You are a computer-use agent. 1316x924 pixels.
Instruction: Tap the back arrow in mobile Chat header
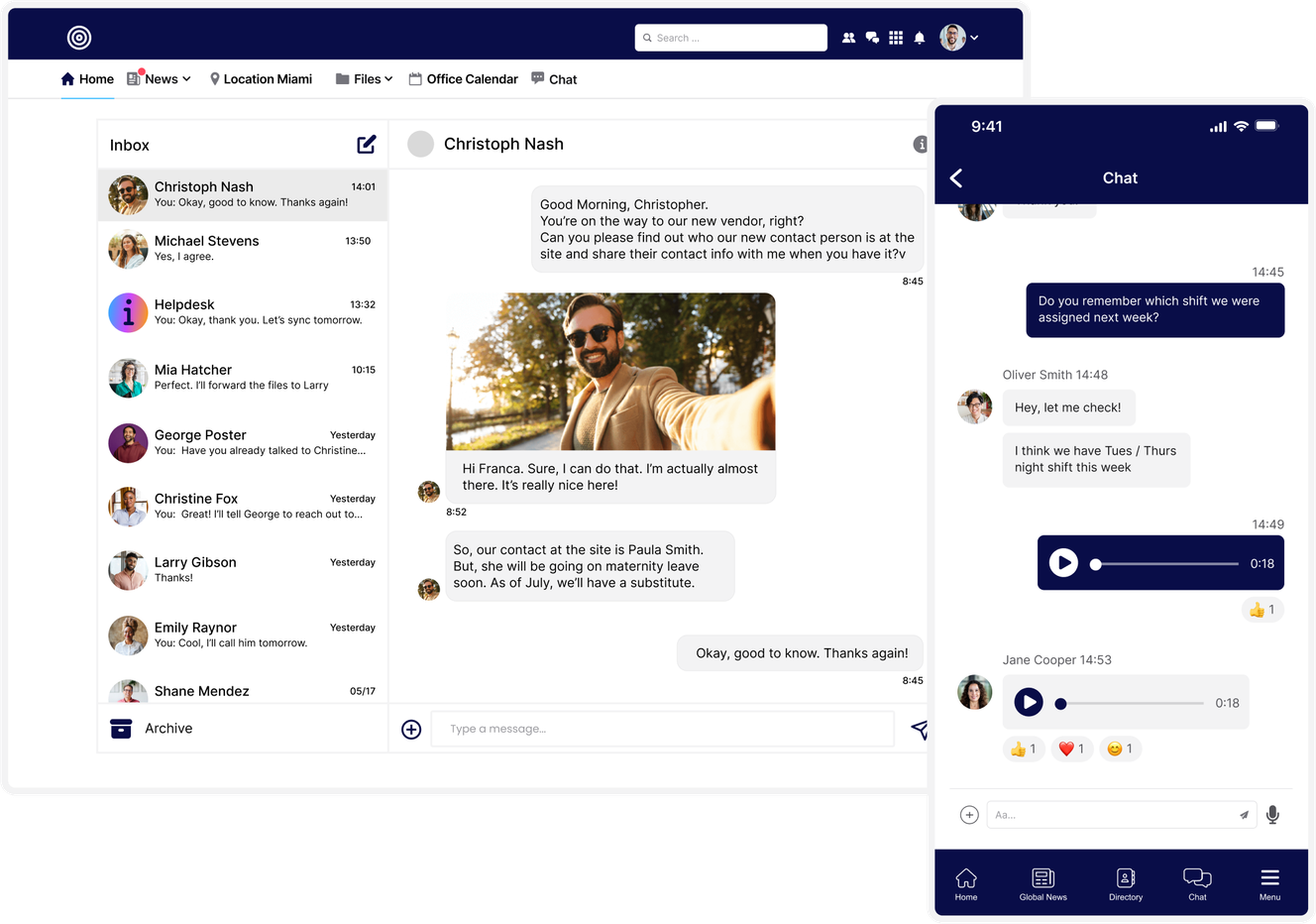pyautogui.click(x=955, y=178)
